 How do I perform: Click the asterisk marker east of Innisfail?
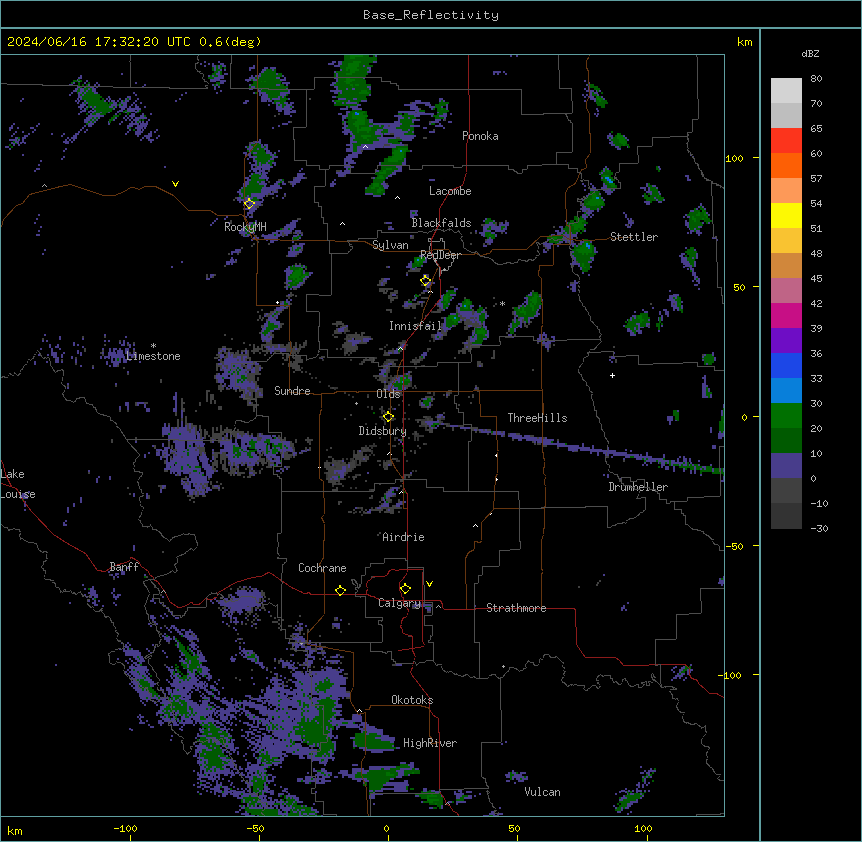coord(502,303)
